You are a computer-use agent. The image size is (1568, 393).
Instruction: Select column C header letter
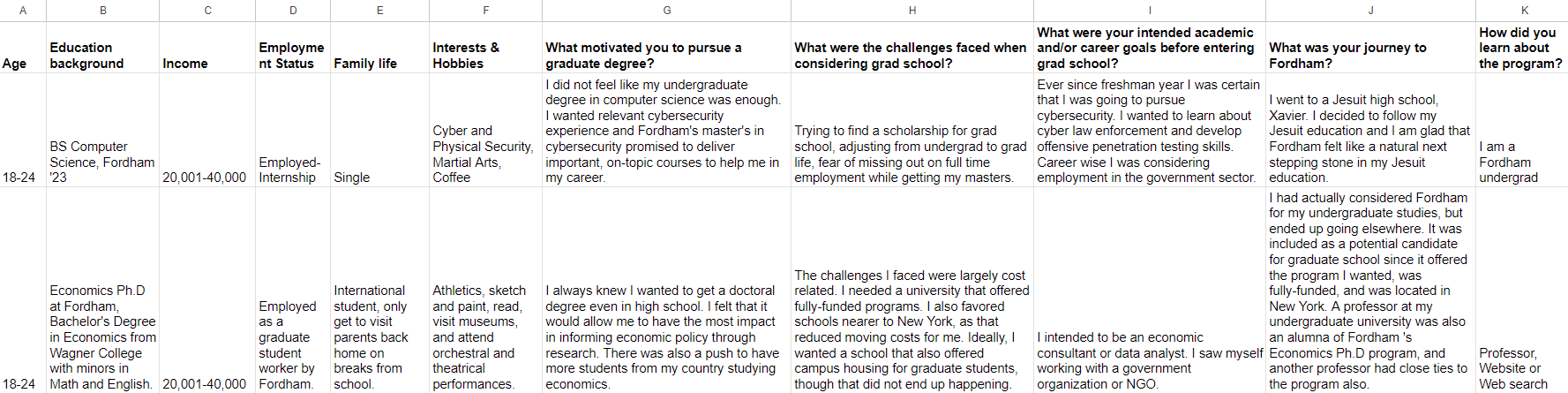(207, 11)
